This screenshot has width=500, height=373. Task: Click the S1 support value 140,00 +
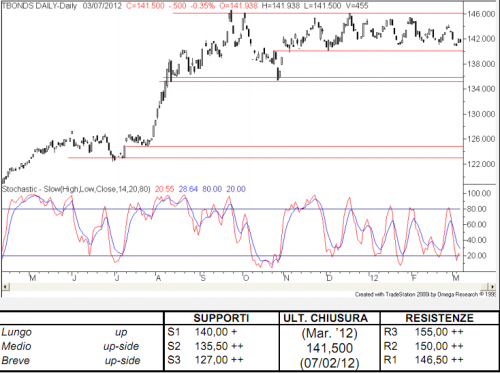[216, 332]
